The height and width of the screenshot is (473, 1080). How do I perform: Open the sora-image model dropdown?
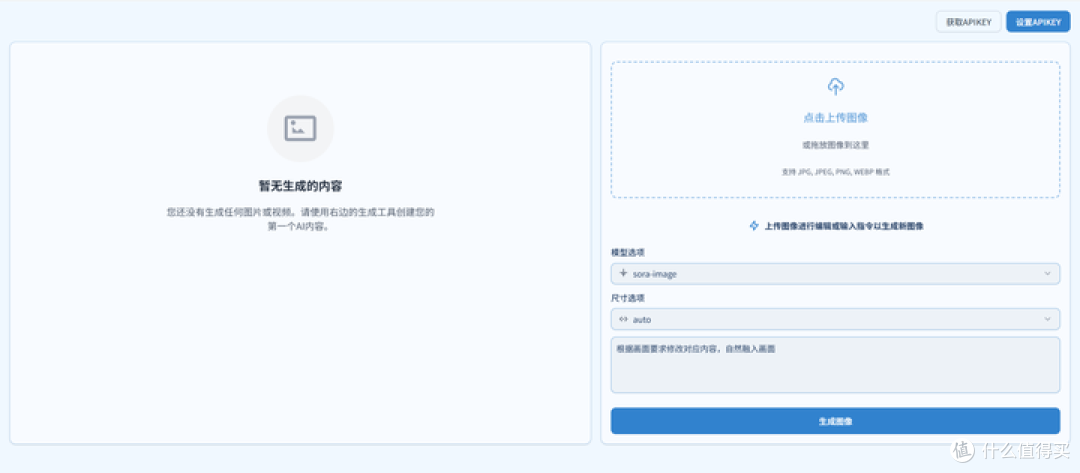point(835,273)
